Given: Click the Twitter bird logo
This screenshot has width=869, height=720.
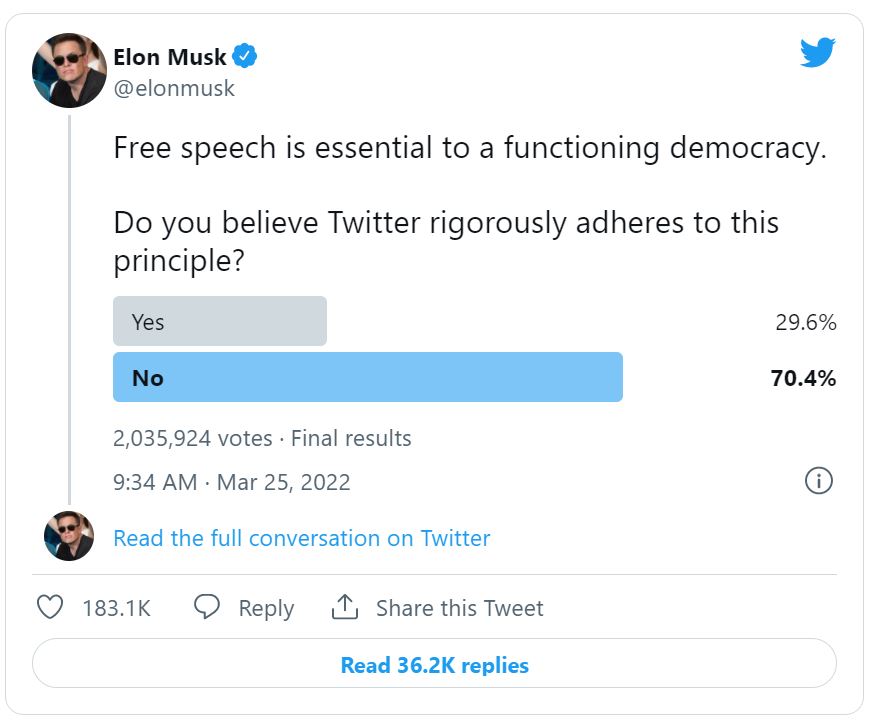Looking at the screenshot, I should 817,52.
